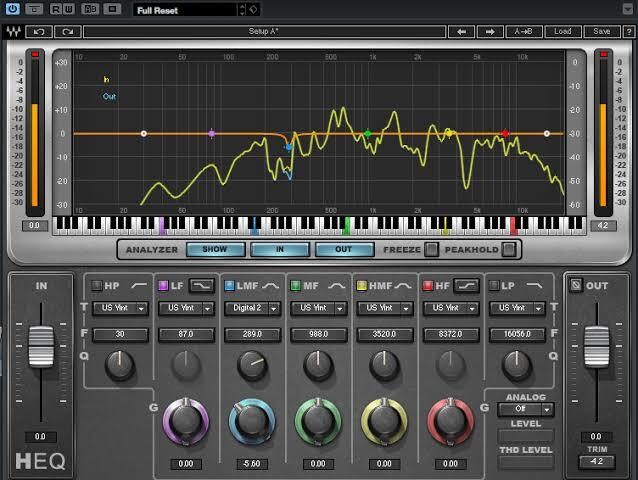Viewport: 638px width, 480px height.
Task: Click the LMF gain value 5.60
Action: pyautogui.click(x=252, y=464)
